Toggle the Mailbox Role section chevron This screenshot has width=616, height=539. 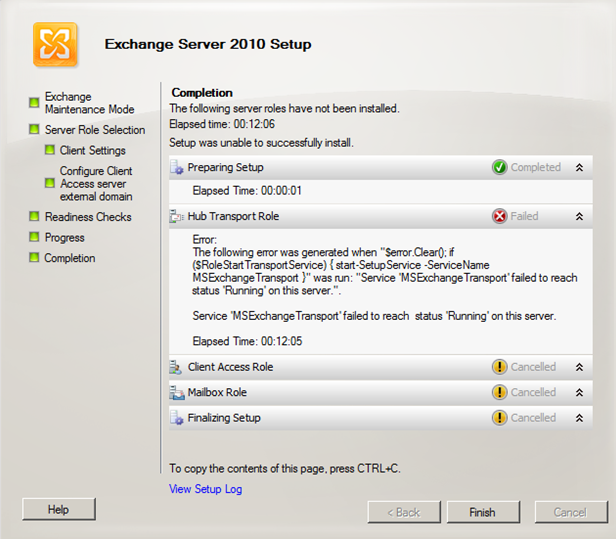click(579, 392)
